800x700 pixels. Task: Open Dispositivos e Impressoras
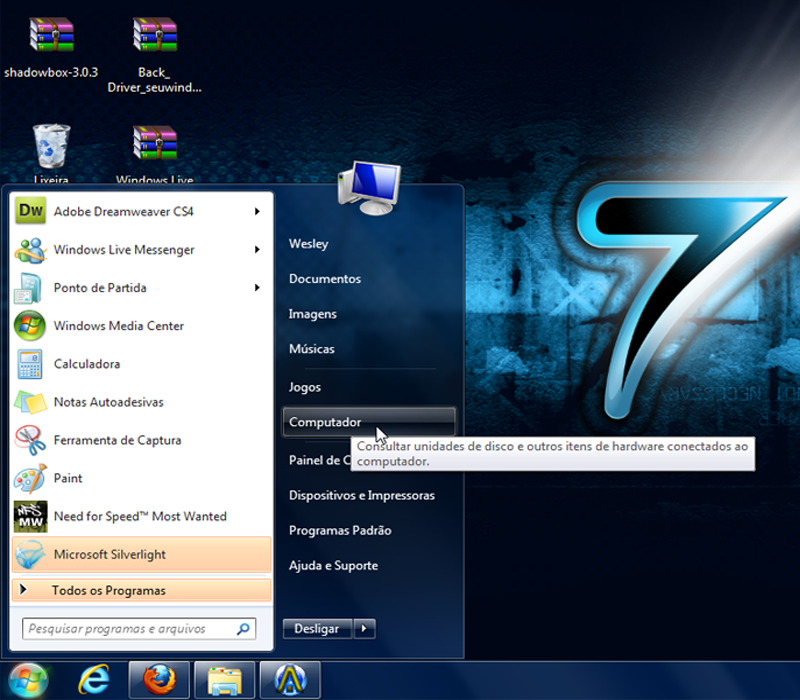coord(361,495)
